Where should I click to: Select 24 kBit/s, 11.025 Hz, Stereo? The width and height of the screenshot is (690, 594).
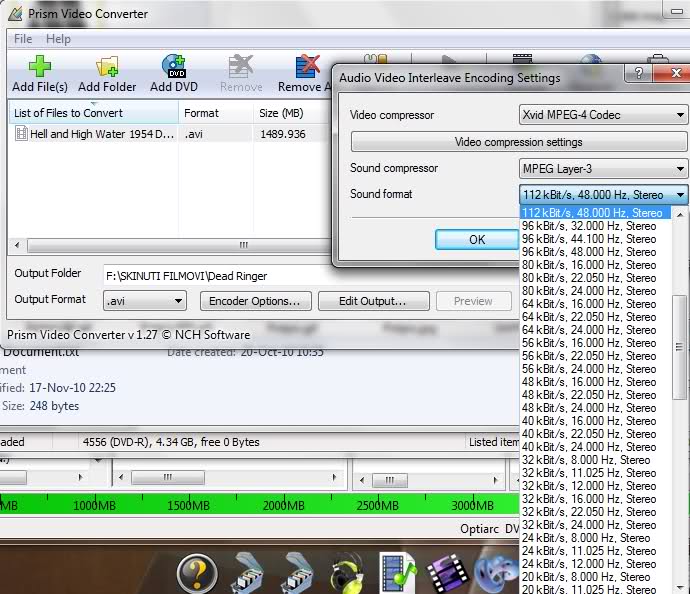tap(595, 551)
